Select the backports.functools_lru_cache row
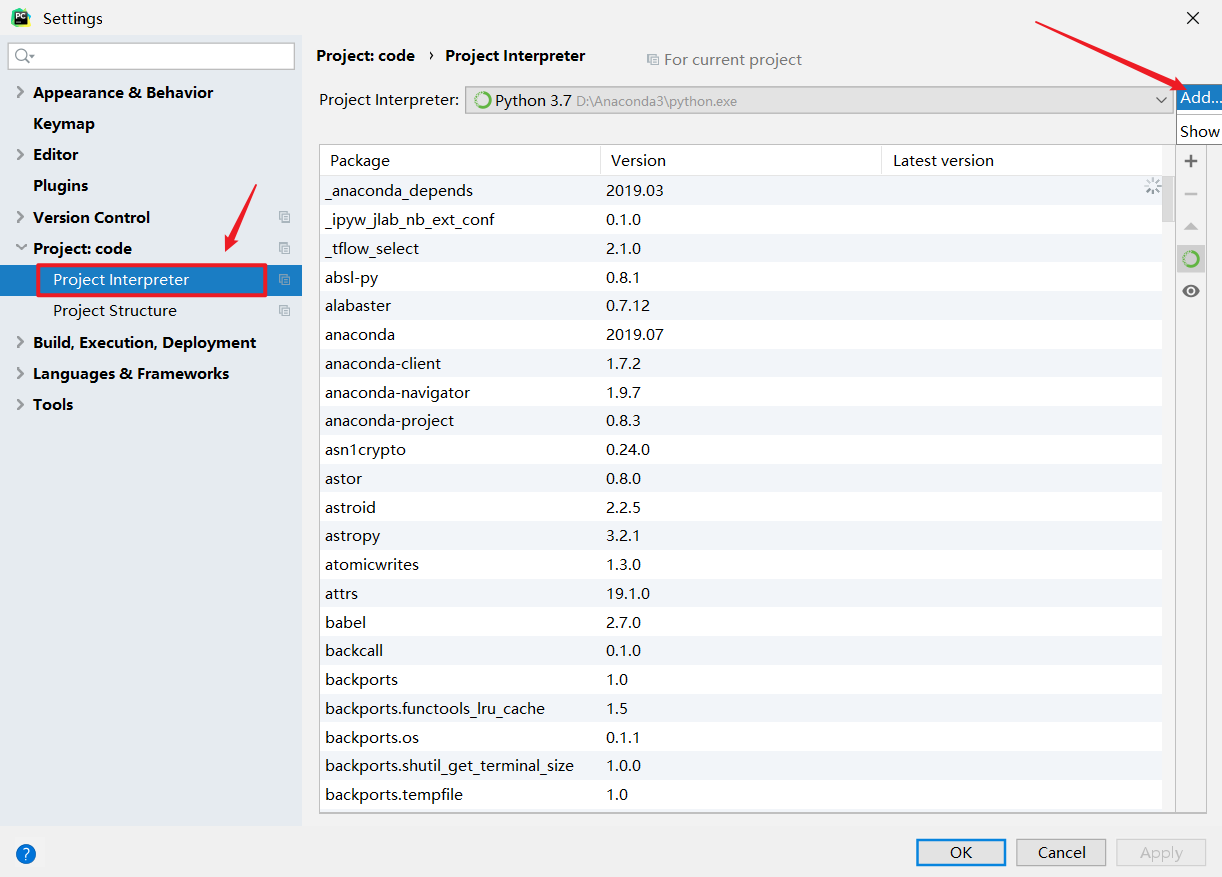Viewport: 1222px width, 877px height. (741, 708)
